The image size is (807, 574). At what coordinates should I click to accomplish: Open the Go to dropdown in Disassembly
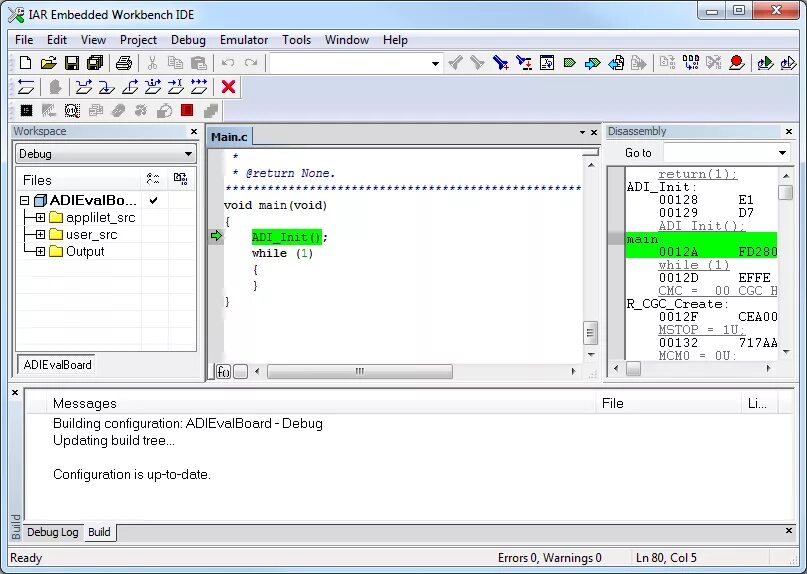pos(782,153)
